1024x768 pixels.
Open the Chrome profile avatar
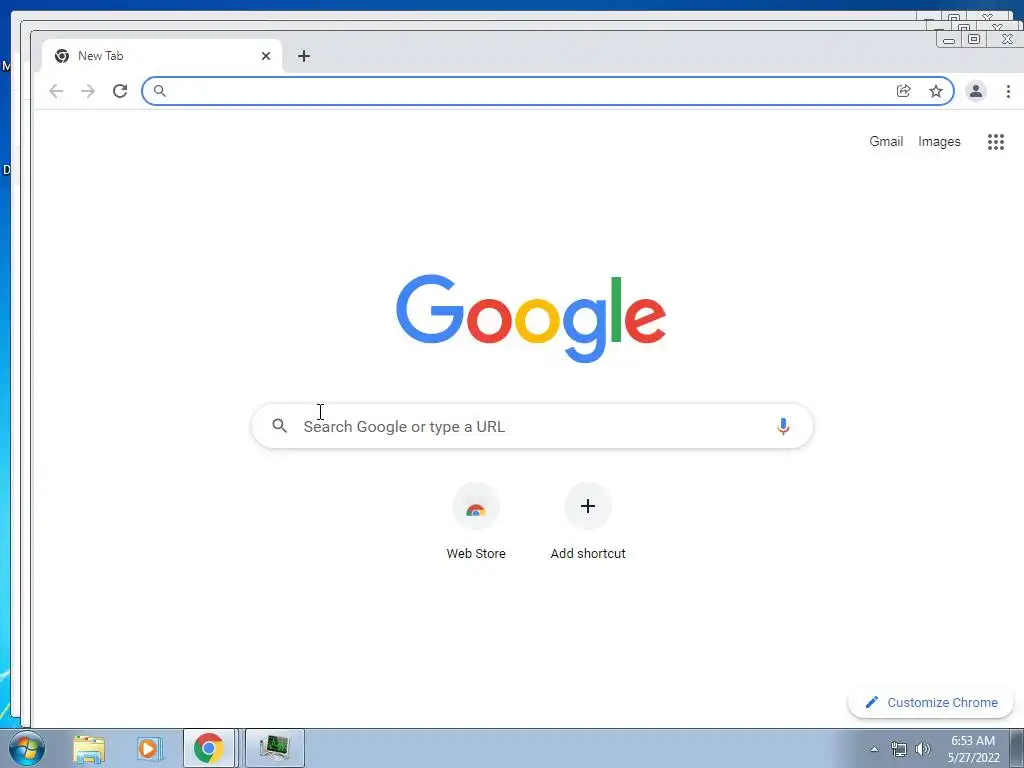(x=976, y=91)
